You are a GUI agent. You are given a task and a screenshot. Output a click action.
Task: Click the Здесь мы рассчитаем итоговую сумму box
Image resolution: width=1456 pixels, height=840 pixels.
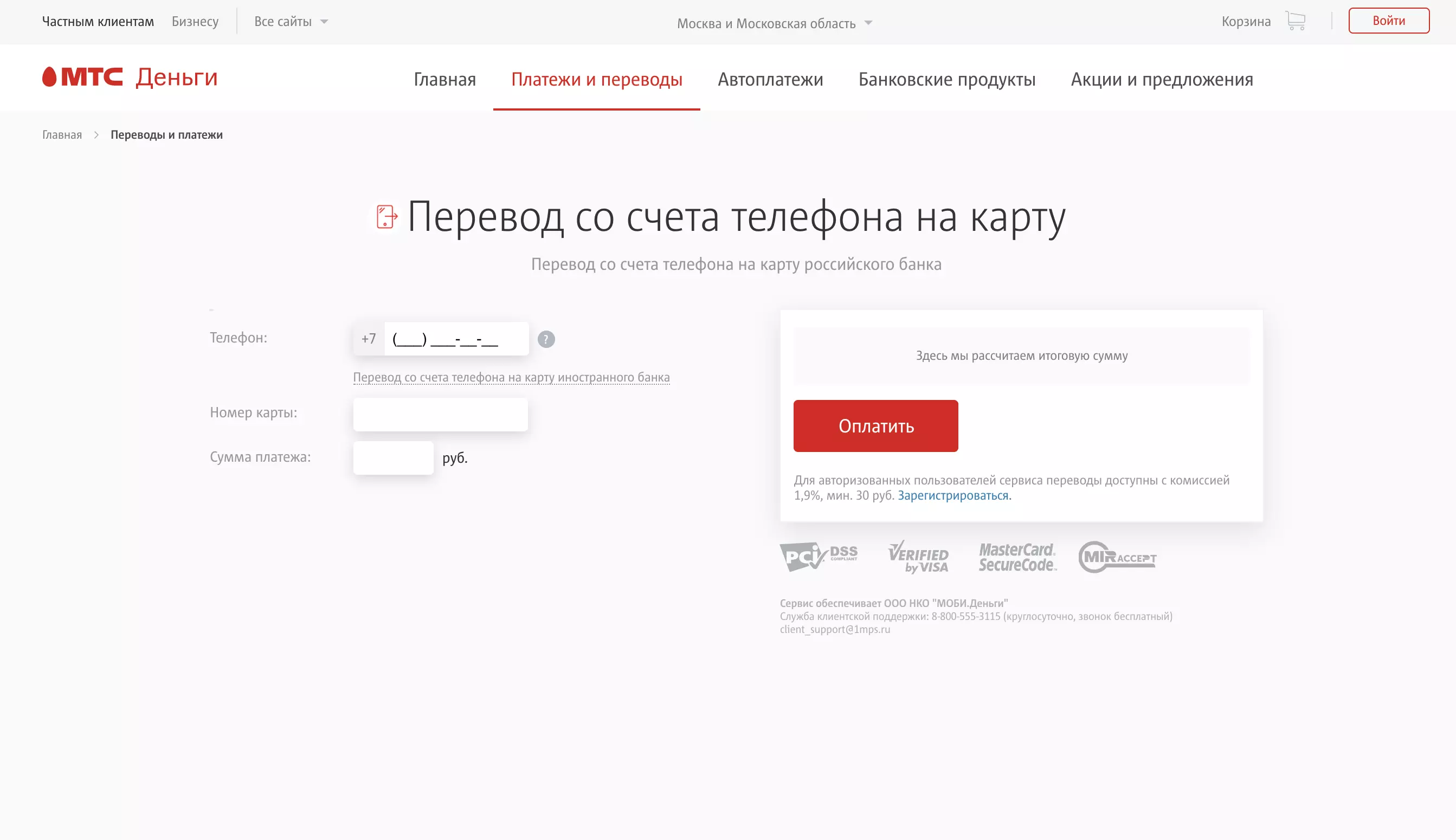[x=1021, y=356]
